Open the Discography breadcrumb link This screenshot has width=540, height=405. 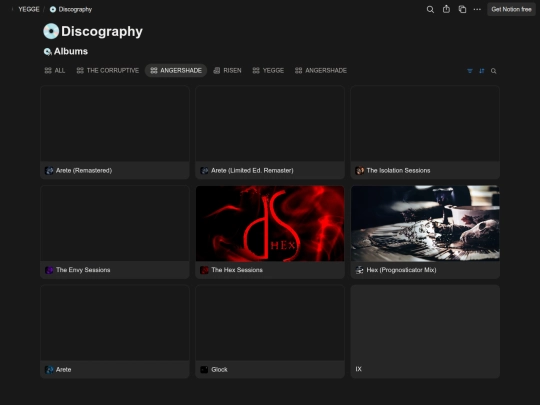pyautogui.click(x=71, y=9)
